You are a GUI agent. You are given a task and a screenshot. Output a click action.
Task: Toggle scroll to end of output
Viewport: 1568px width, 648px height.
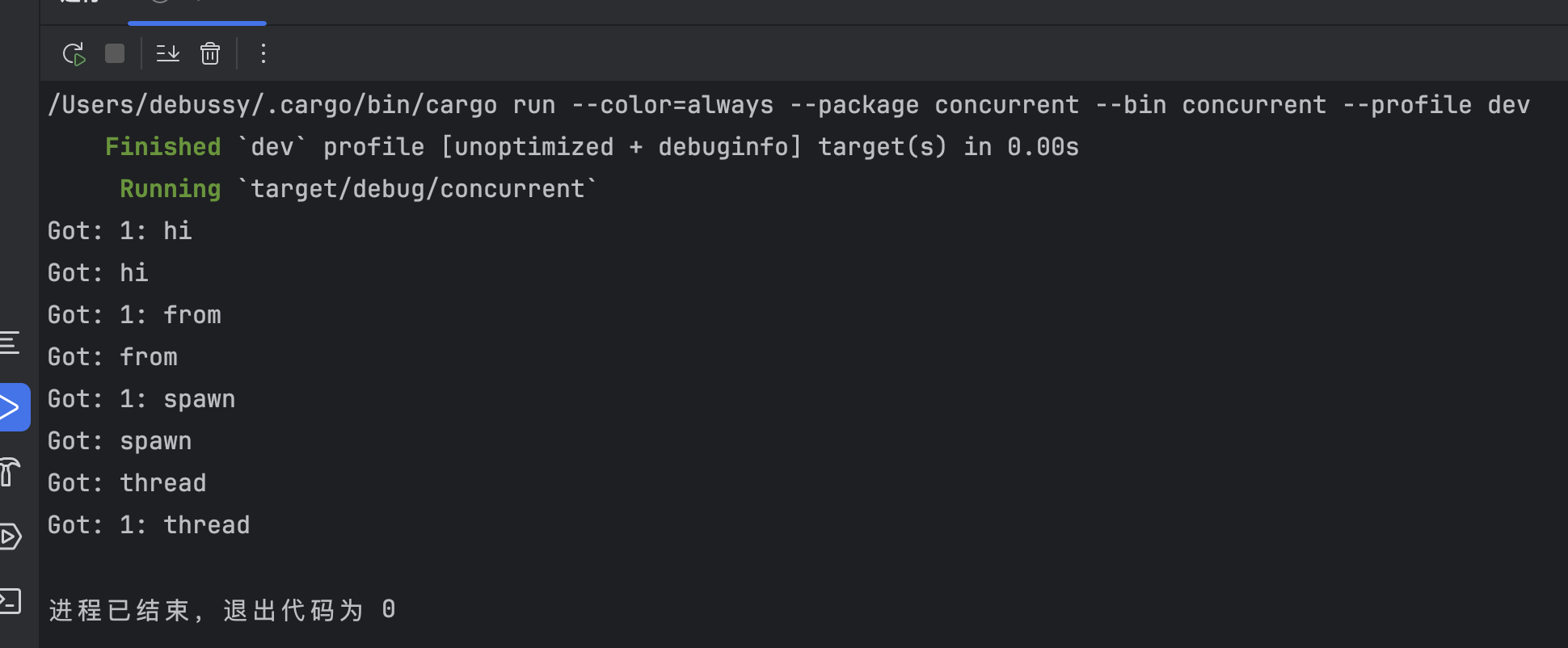168,54
